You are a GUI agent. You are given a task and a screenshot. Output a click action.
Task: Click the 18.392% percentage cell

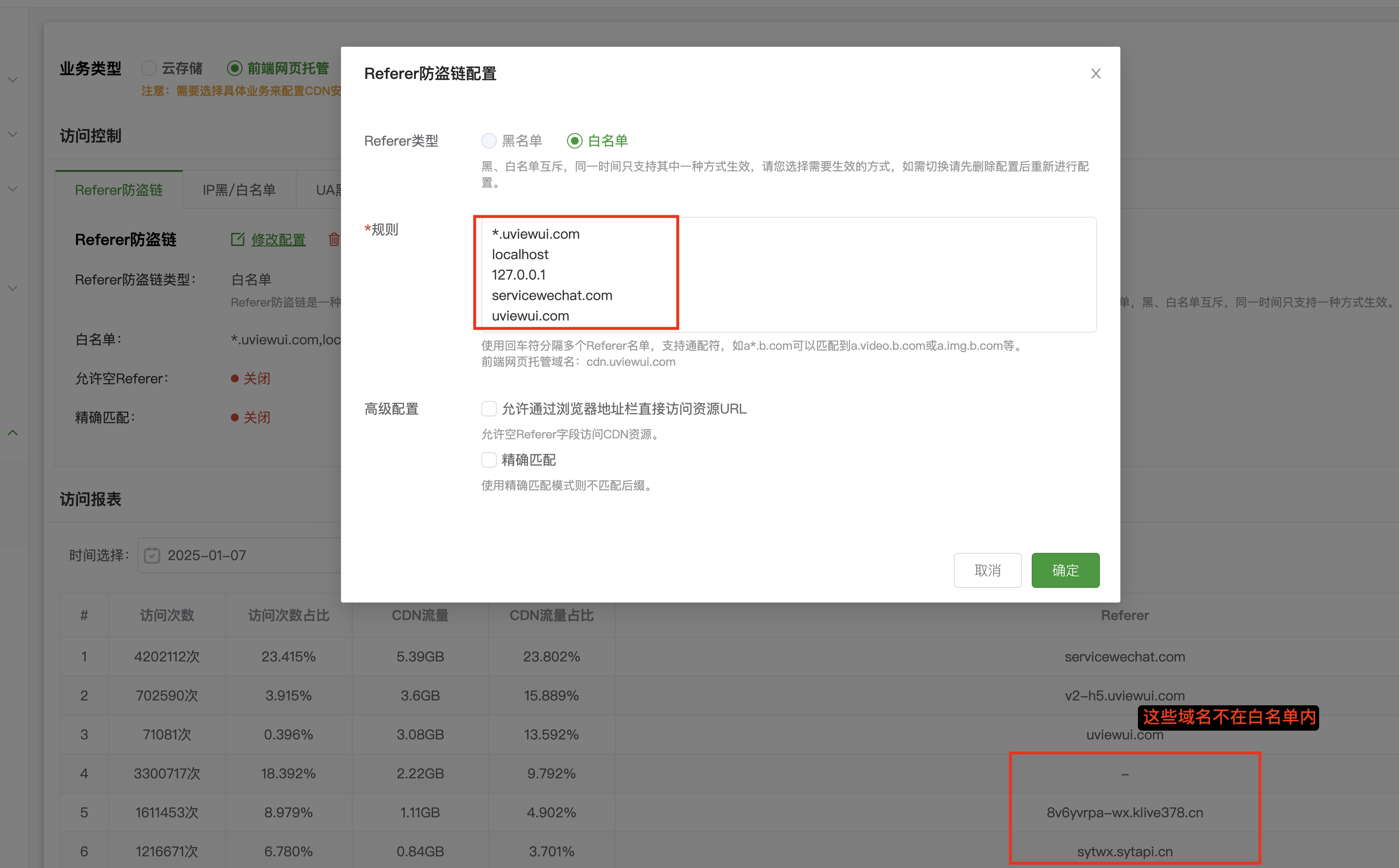pyautogui.click(x=289, y=774)
